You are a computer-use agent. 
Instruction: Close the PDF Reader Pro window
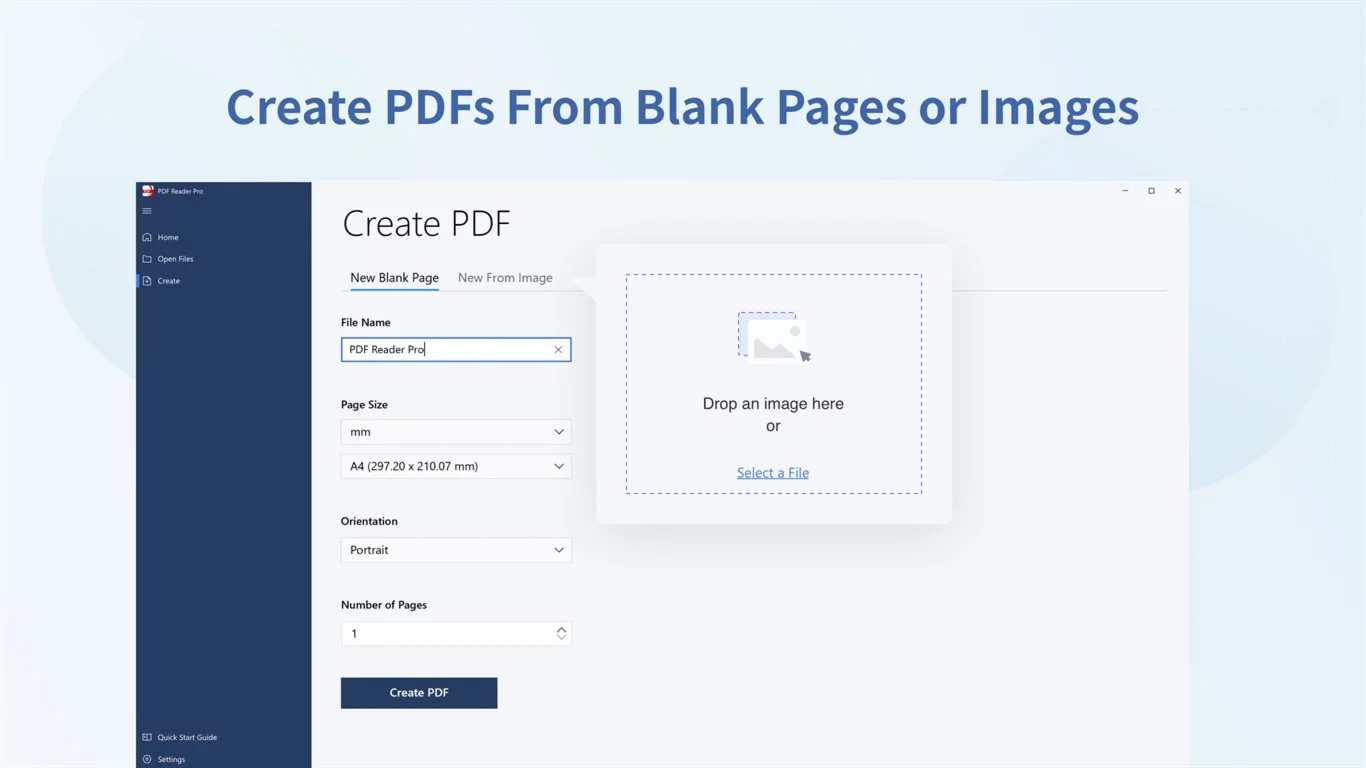[x=1178, y=190]
